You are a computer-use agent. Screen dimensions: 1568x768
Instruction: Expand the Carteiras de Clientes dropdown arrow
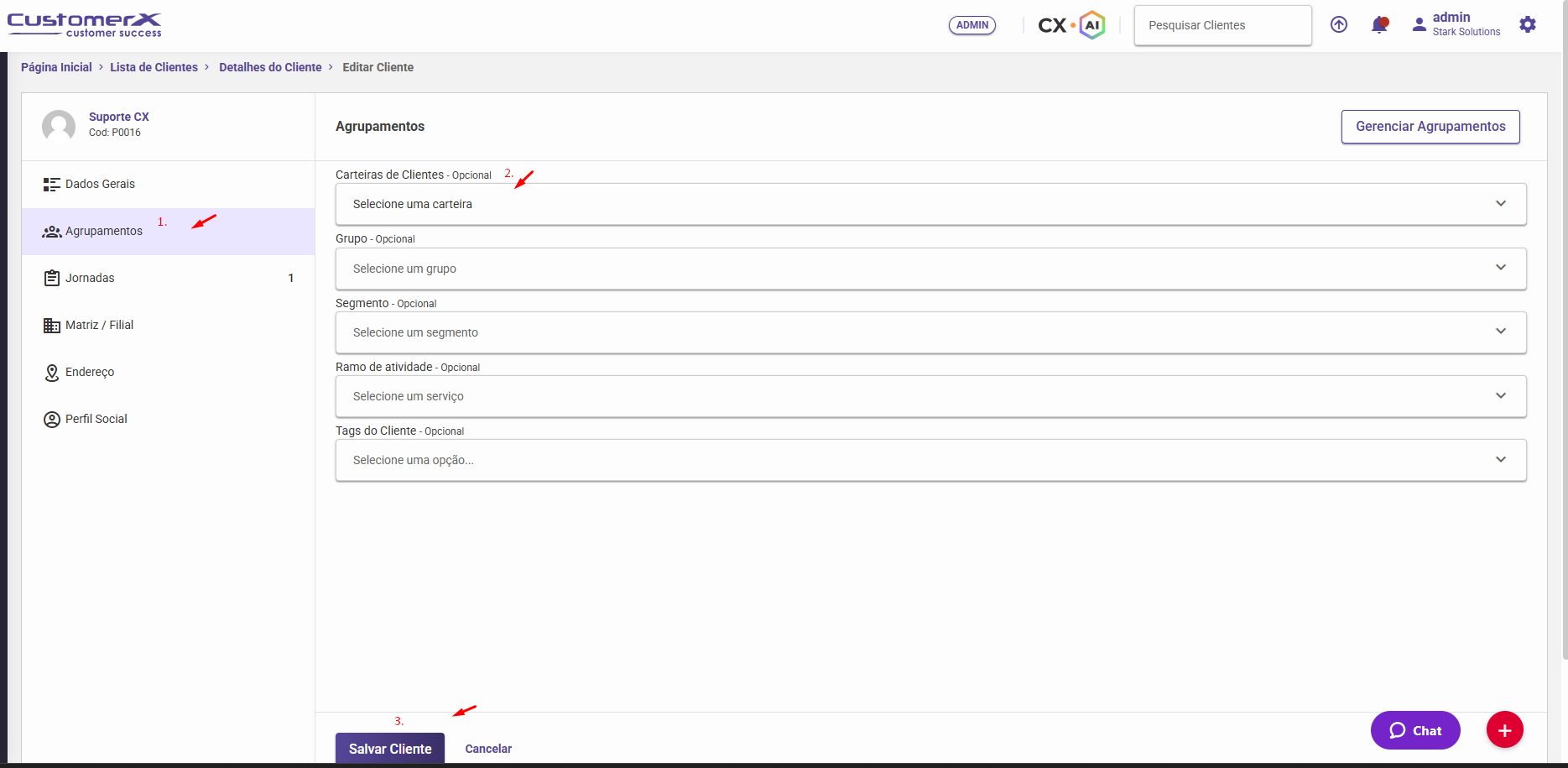[x=1501, y=204]
